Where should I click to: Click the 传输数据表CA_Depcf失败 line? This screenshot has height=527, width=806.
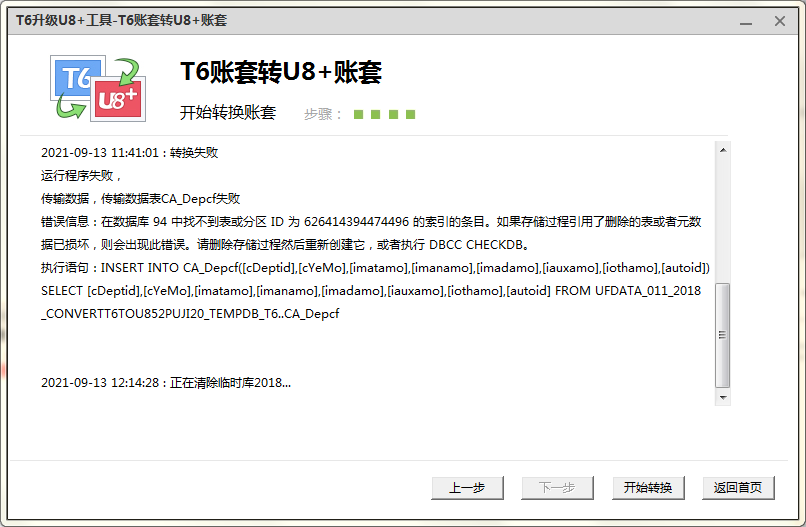click(140, 199)
